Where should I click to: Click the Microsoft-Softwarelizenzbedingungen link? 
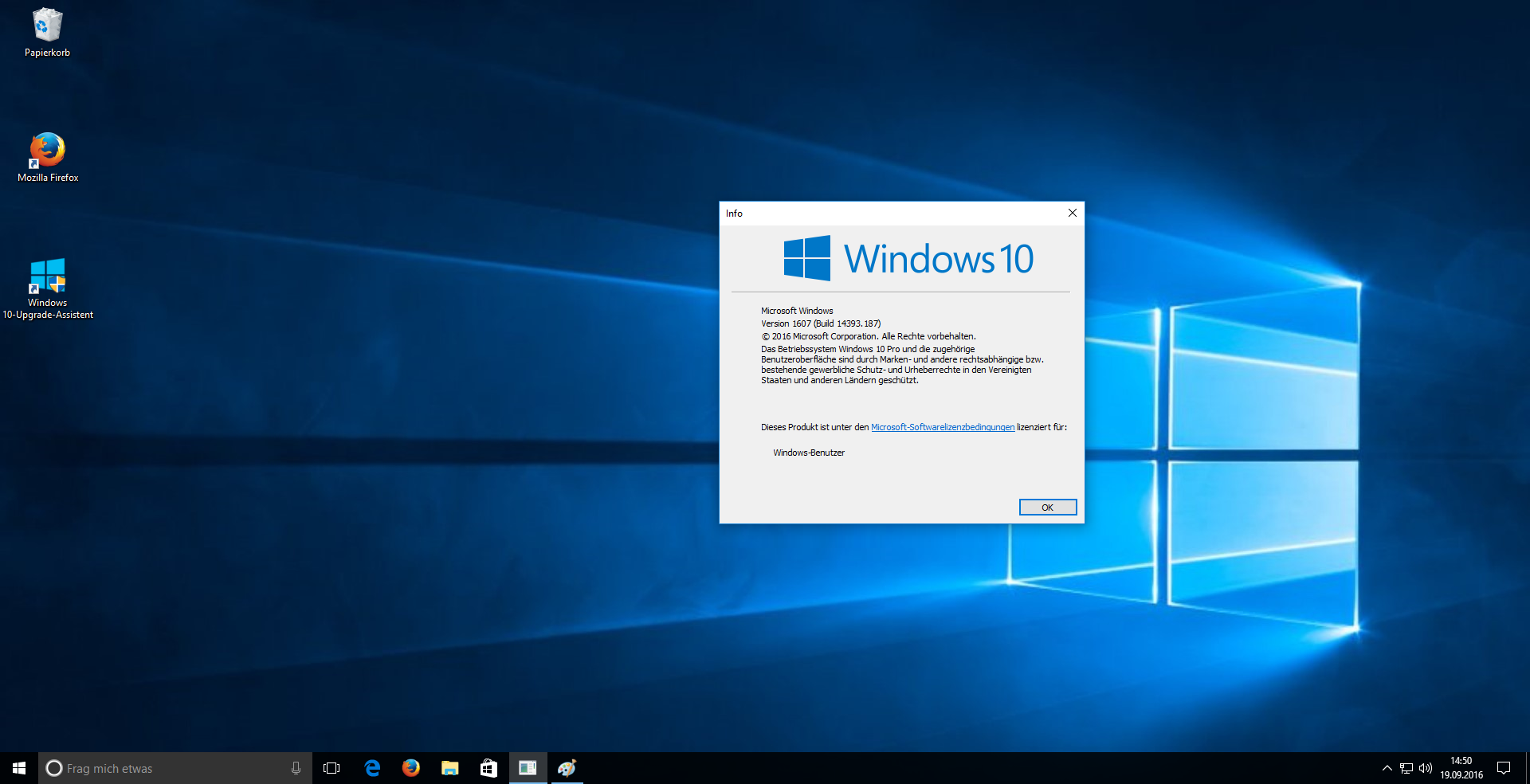[x=943, y=427]
